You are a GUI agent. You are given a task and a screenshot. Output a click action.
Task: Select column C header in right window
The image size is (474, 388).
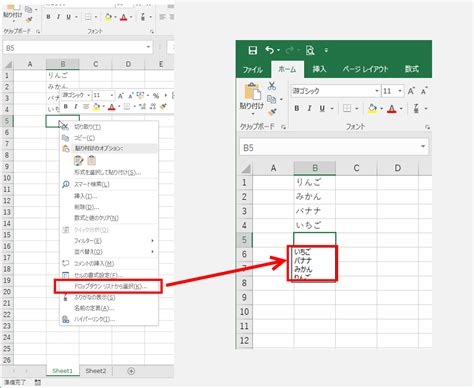click(x=356, y=168)
